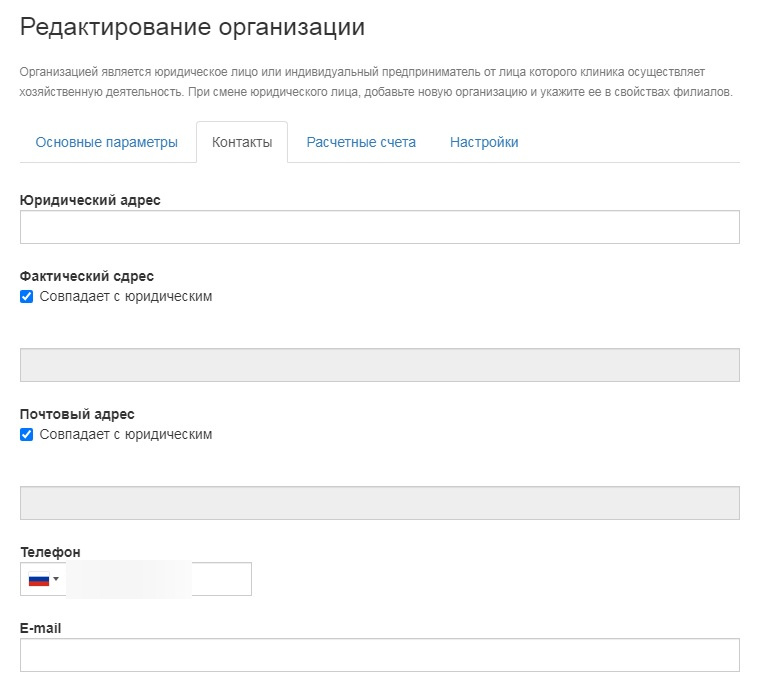Click the Russian flag icon in Телефон
The image size is (758, 686).
[39, 579]
